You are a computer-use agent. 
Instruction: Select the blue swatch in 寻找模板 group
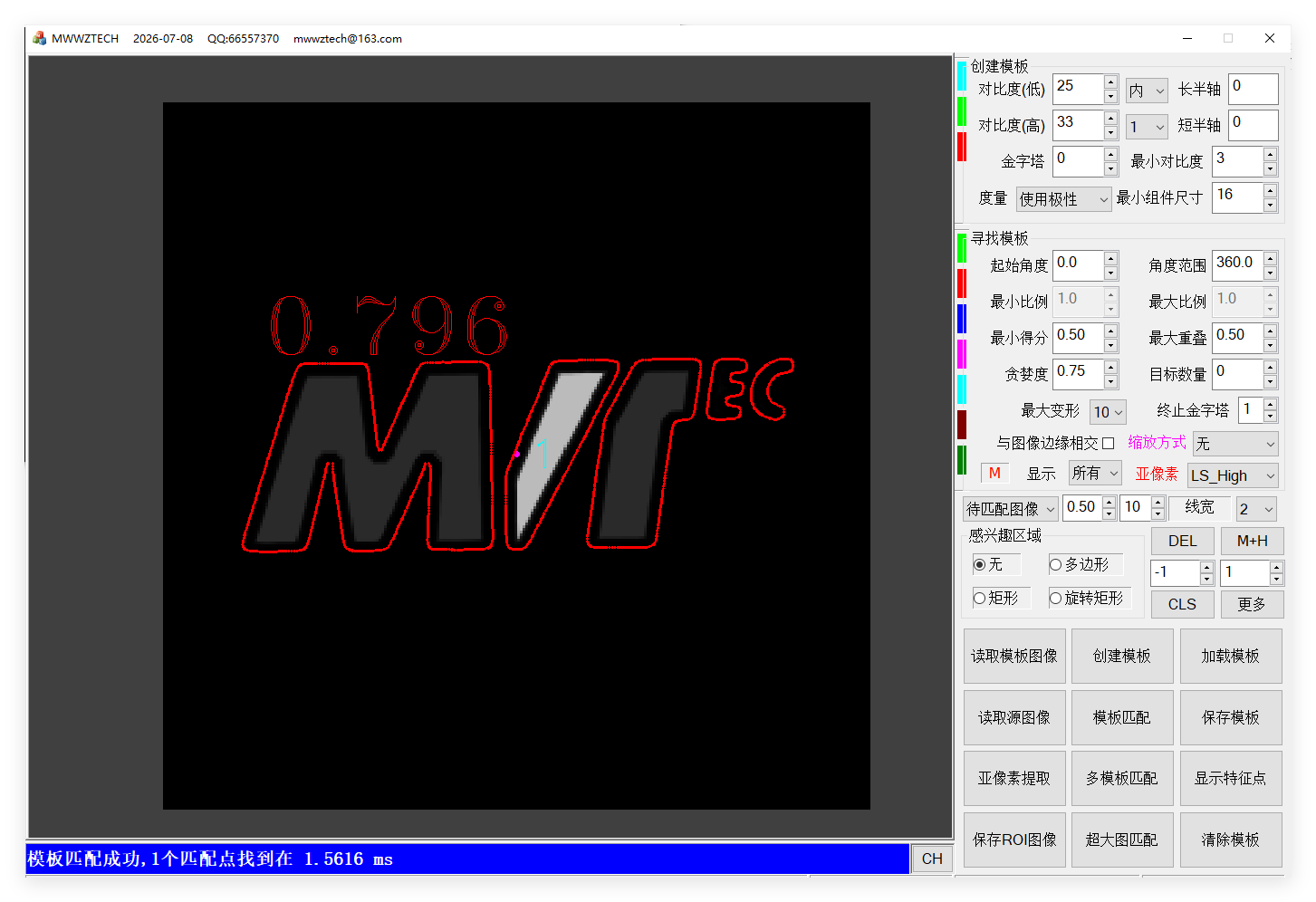(x=962, y=319)
